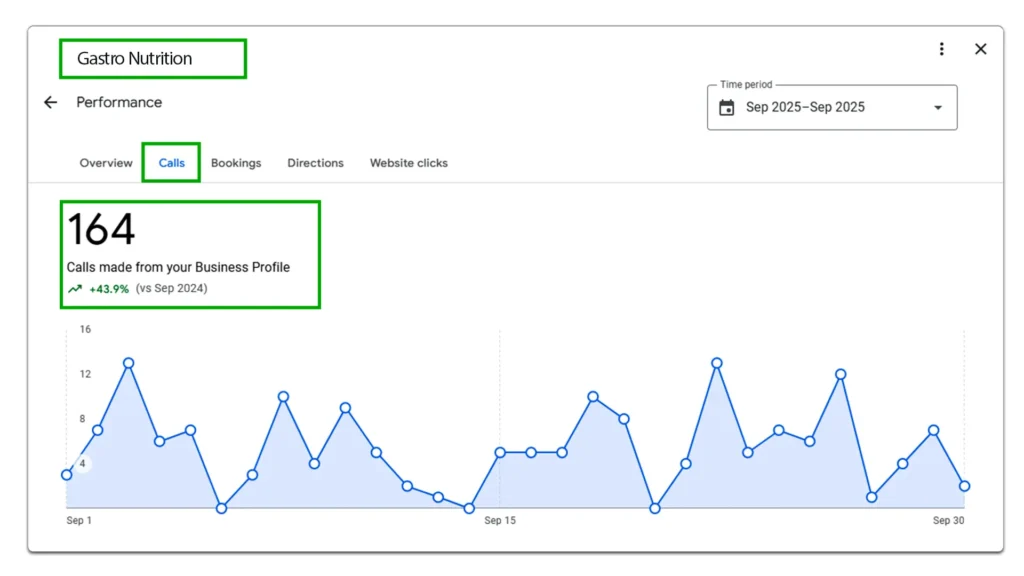The height and width of the screenshot is (576, 1024).
Task: Select the Calls tab
Action: tap(172, 163)
